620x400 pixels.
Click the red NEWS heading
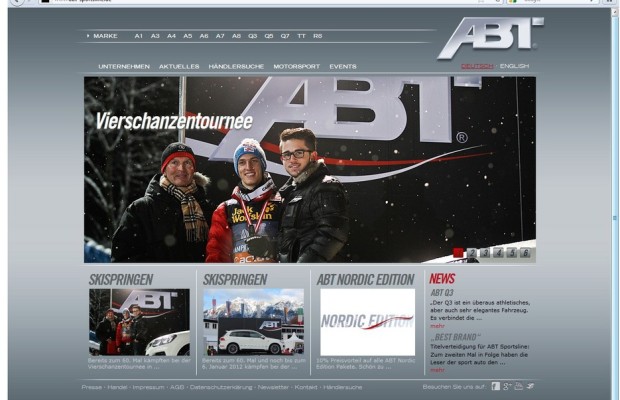coord(442,279)
